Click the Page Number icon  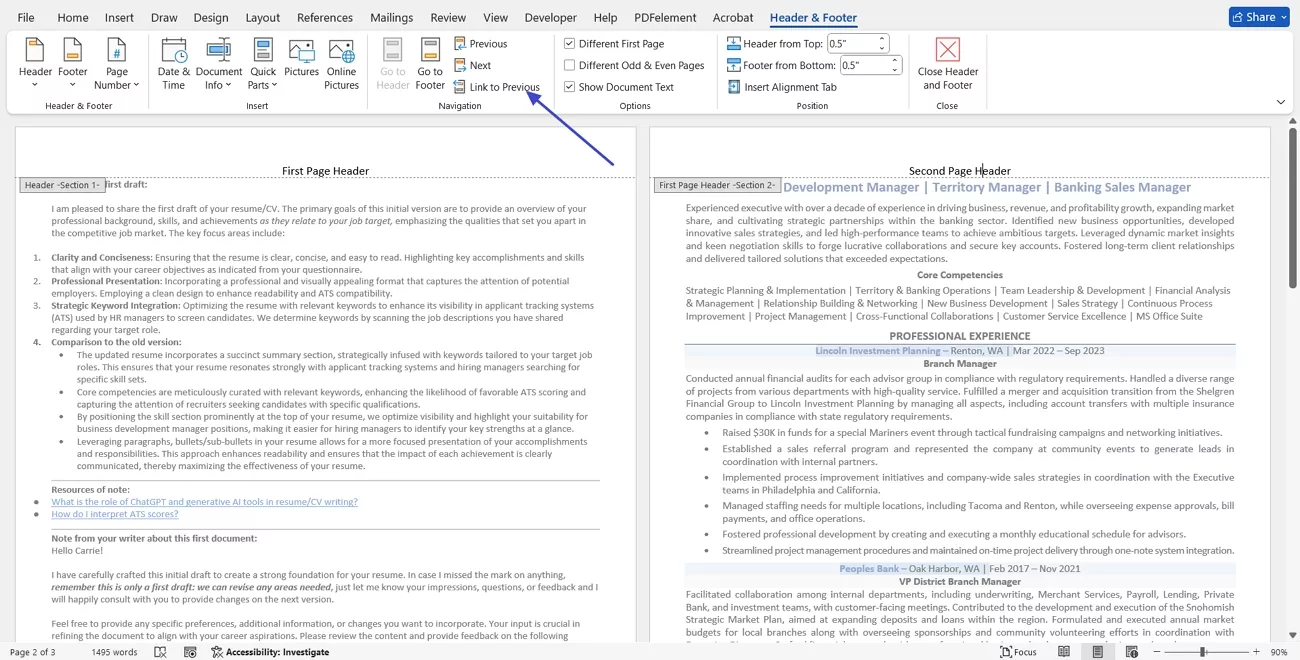(117, 51)
